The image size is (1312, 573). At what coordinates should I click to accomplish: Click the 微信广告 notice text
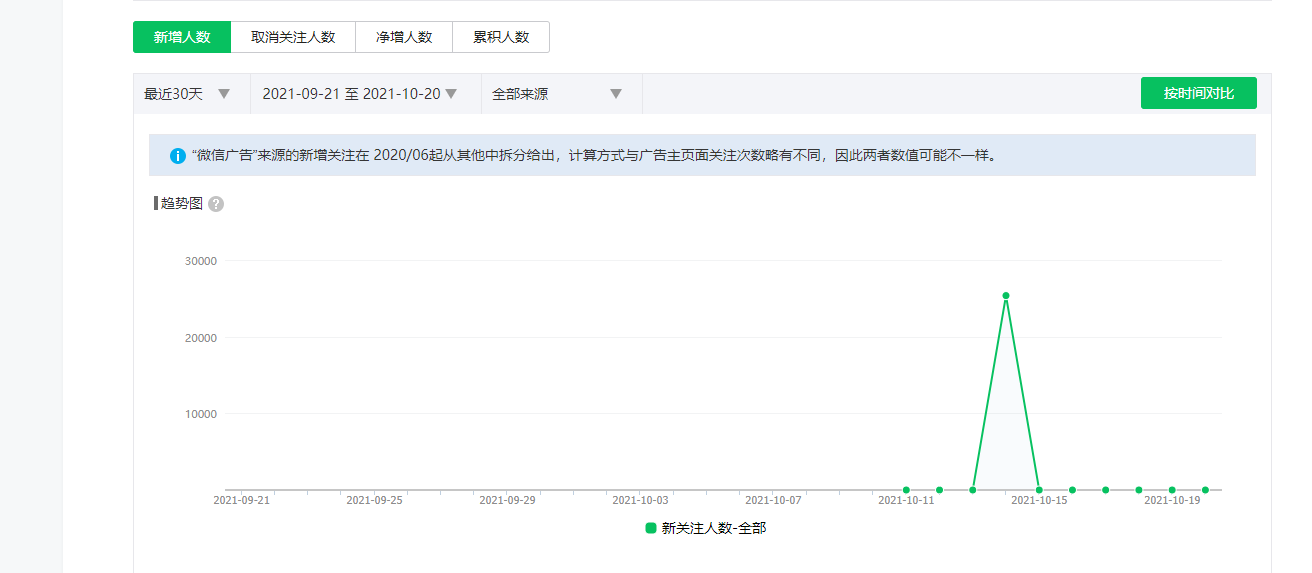(594, 156)
